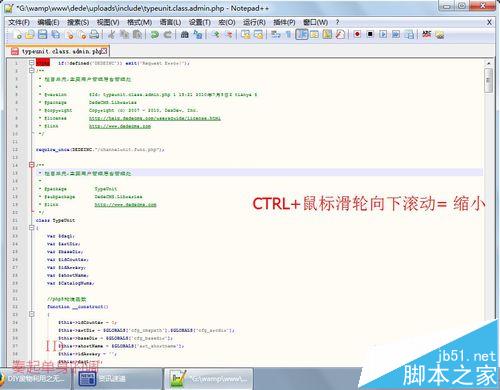
Task: Save the current file via toolbar
Action: click(x=43, y=34)
